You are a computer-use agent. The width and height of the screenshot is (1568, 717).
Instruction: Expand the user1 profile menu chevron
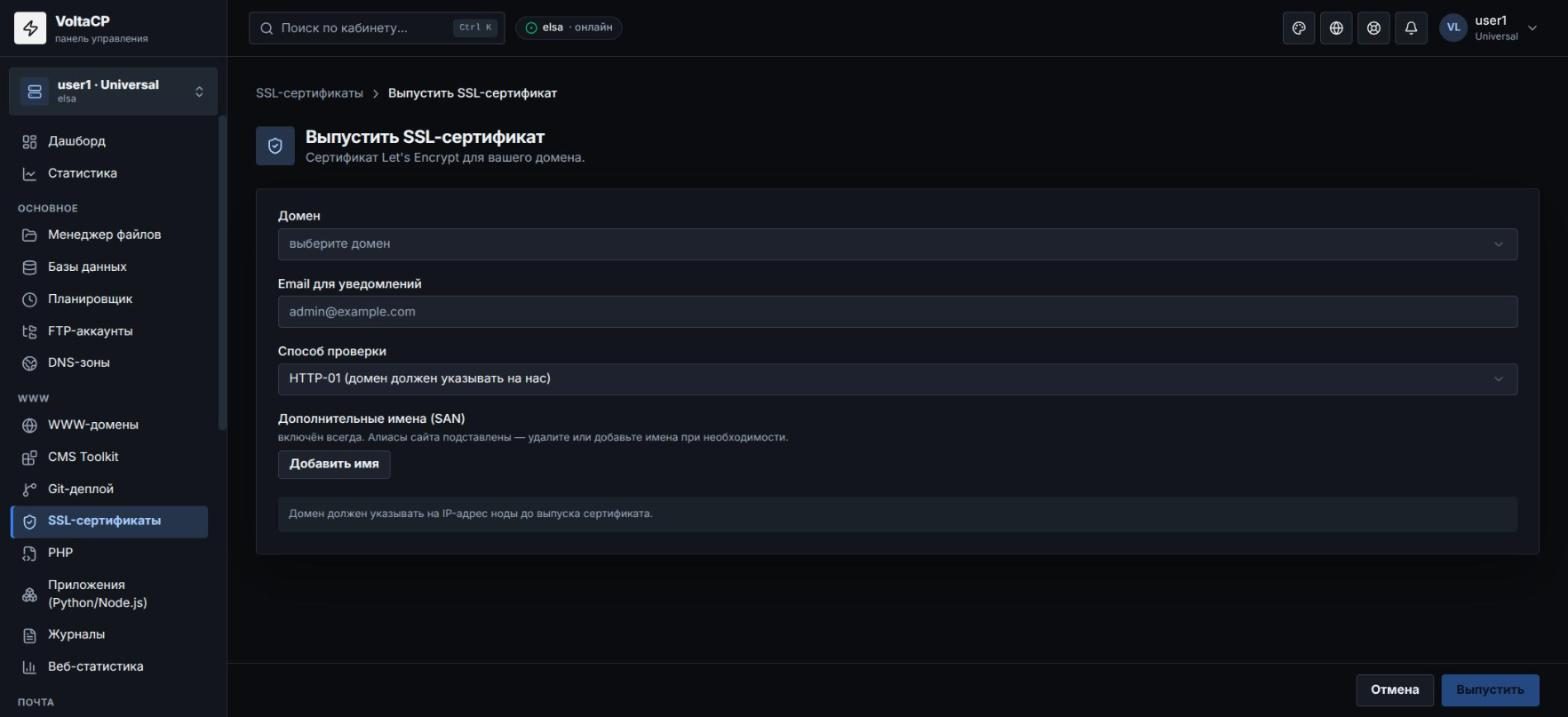pos(1532,28)
